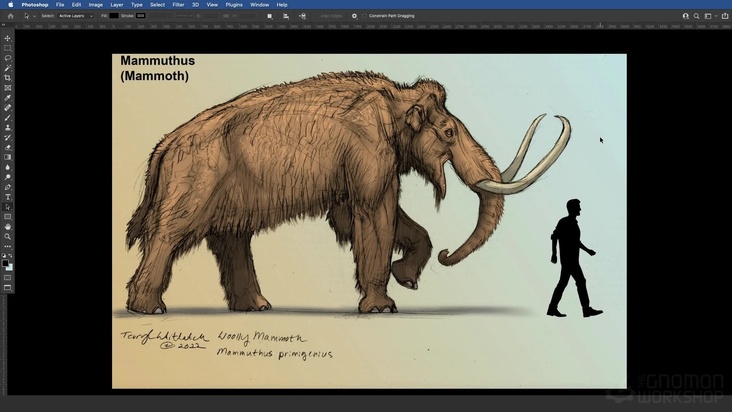
Task: Select the Magic Wand tool
Action: pyautogui.click(x=7, y=68)
